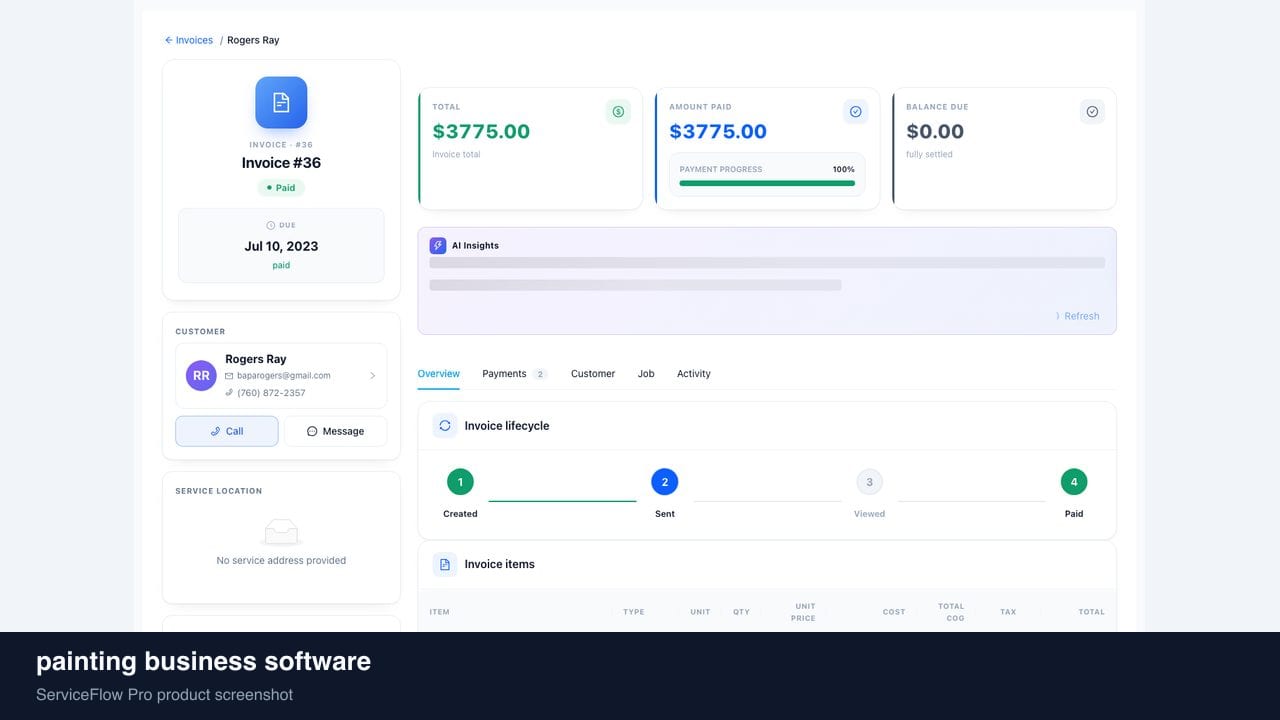The height and width of the screenshot is (720, 1280).
Task: Show the Activity tab
Action: tap(694, 374)
